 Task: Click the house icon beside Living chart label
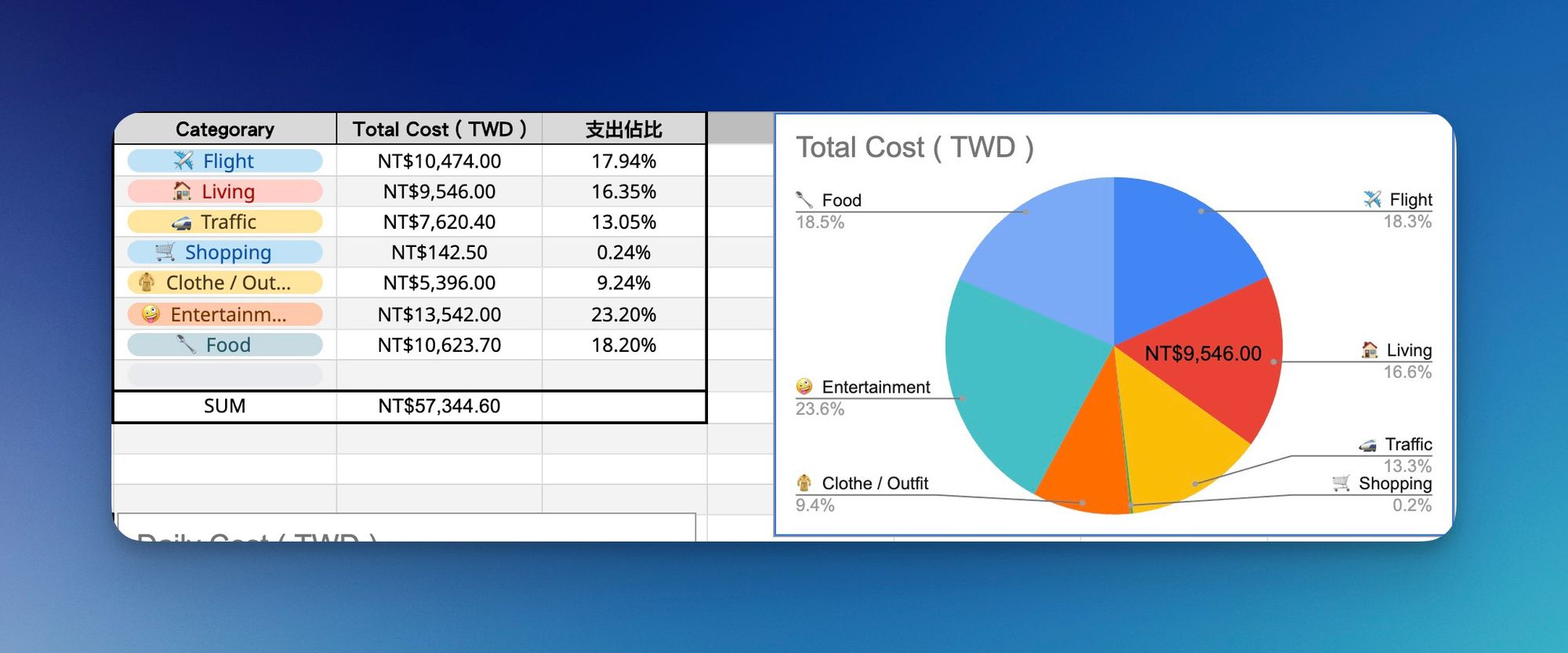coord(1370,350)
